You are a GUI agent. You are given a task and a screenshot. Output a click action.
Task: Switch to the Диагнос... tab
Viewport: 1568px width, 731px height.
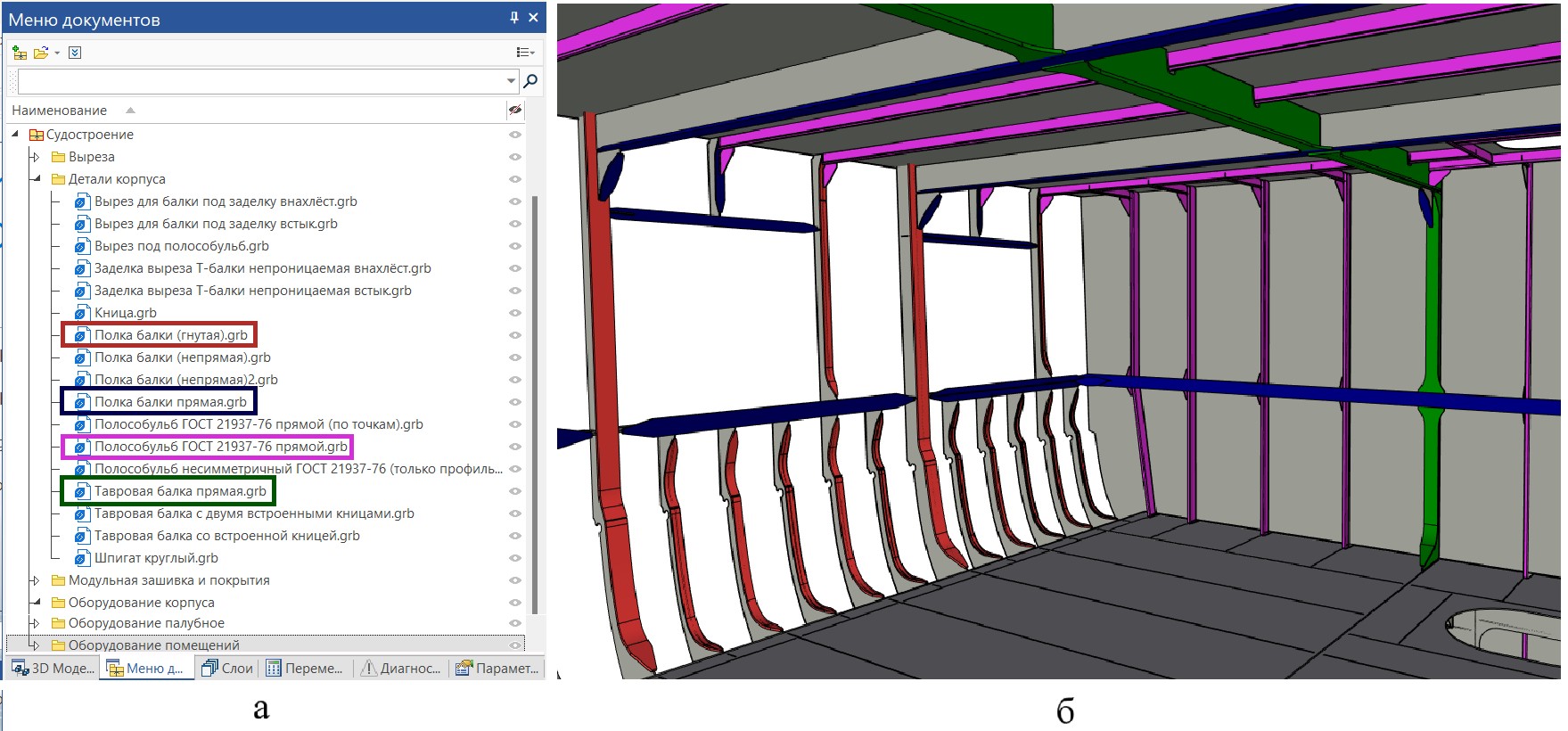(401, 668)
